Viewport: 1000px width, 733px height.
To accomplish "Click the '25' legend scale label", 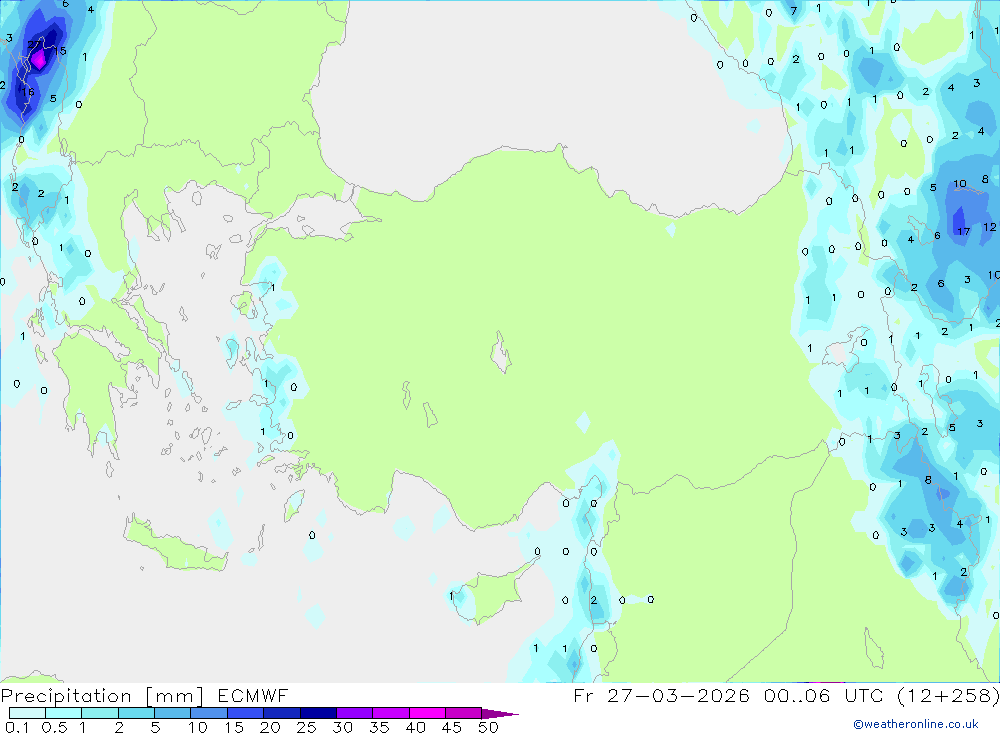I will click(x=307, y=727).
